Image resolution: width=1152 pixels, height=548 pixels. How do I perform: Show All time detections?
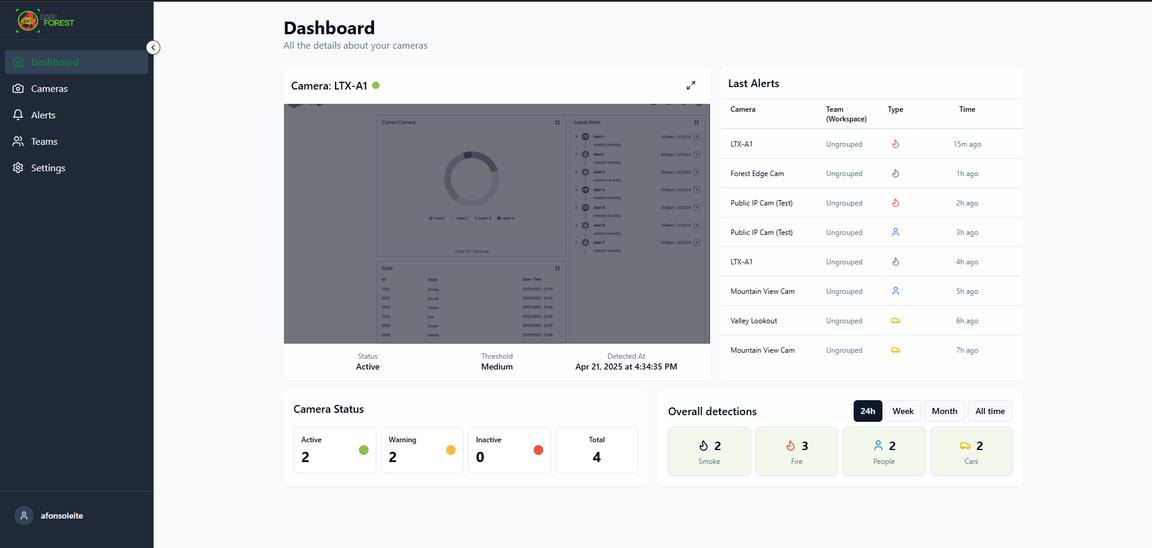tap(990, 411)
